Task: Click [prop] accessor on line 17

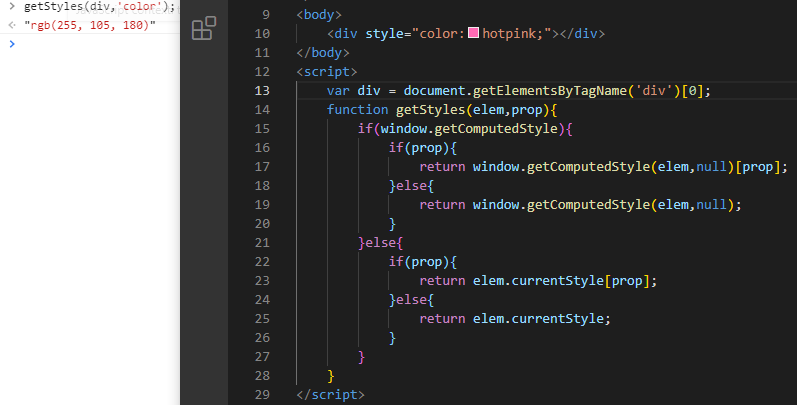Action: click(757, 167)
